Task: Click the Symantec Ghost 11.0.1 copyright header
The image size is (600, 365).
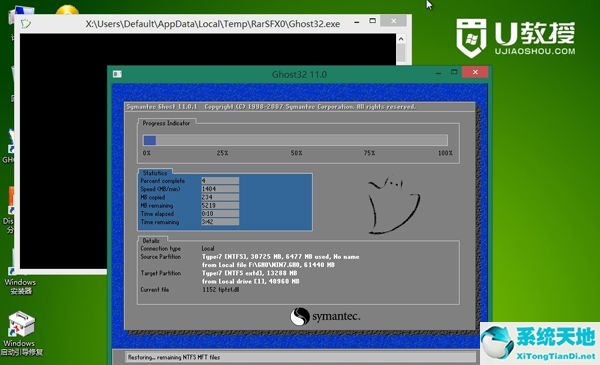Action: (x=271, y=107)
